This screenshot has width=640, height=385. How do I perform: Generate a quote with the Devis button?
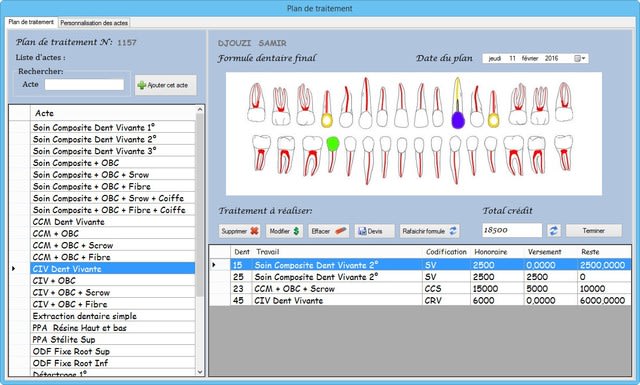click(375, 231)
